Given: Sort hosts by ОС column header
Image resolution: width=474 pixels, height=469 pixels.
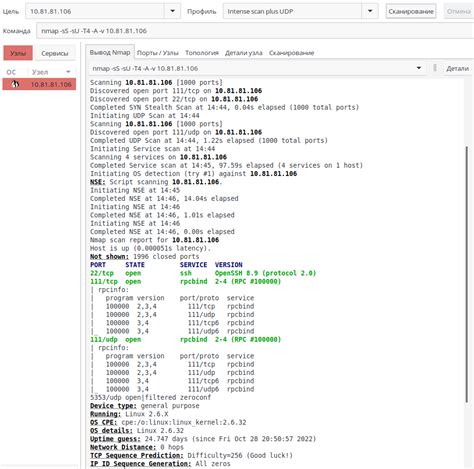Looking at the screenshot, I should 11,72.
